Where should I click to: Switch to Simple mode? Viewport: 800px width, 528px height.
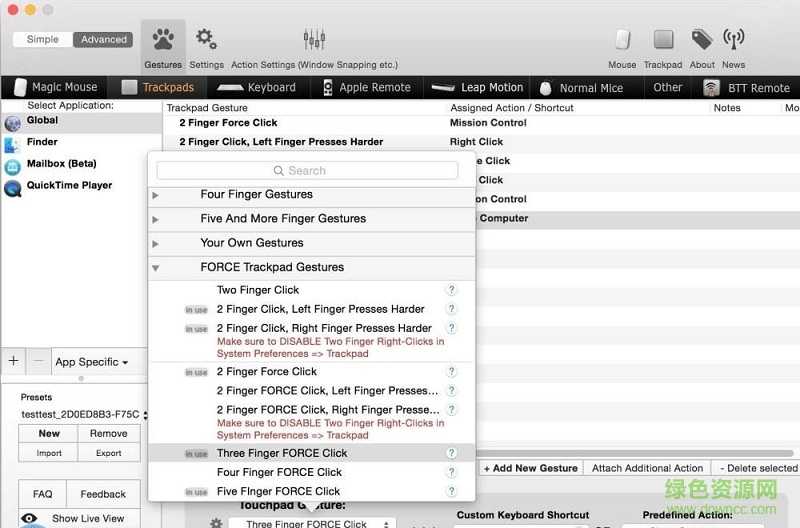[x=43, y=39]
